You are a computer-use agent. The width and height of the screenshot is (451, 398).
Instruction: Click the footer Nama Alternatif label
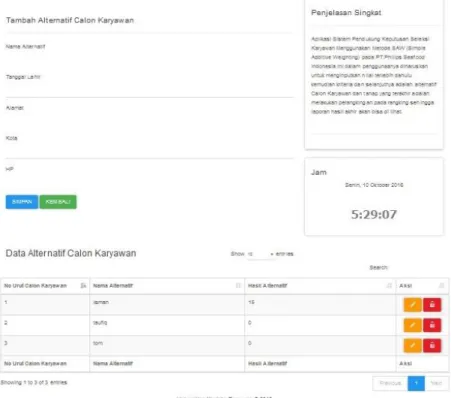113,363
